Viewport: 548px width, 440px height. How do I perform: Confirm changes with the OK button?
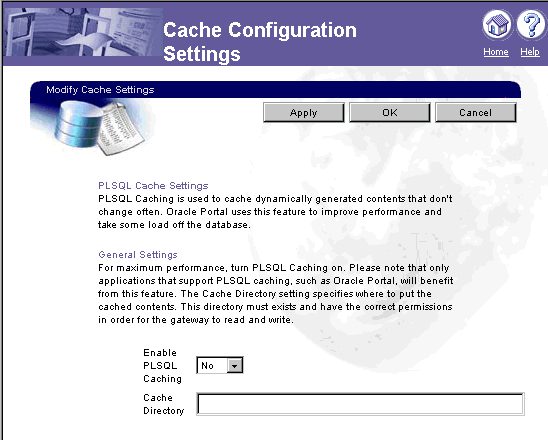click(x=389, y=113)
